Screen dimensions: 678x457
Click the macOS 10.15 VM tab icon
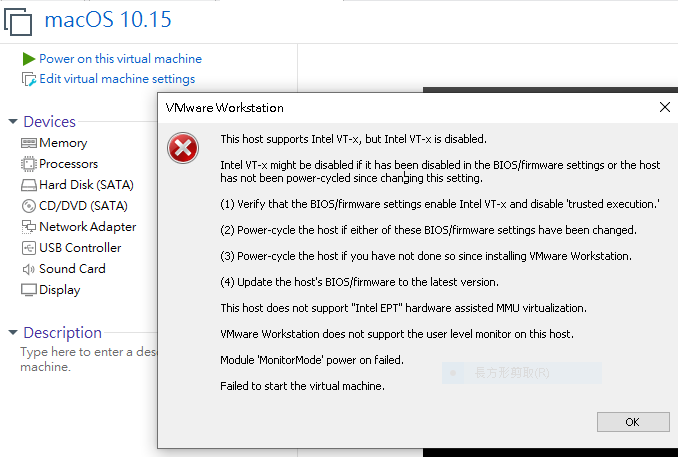[18, 21]
